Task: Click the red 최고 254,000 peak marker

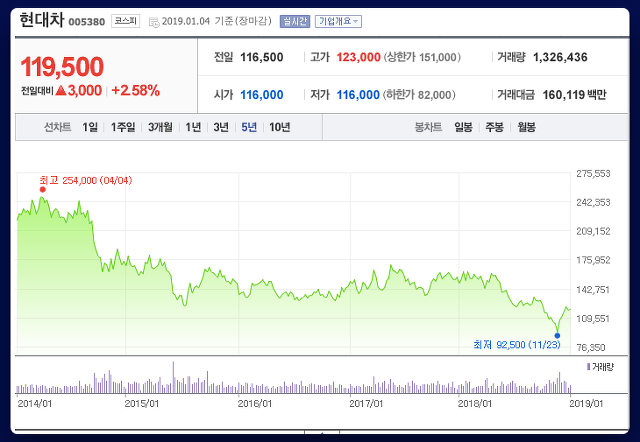Action: [x=42, y=189]
